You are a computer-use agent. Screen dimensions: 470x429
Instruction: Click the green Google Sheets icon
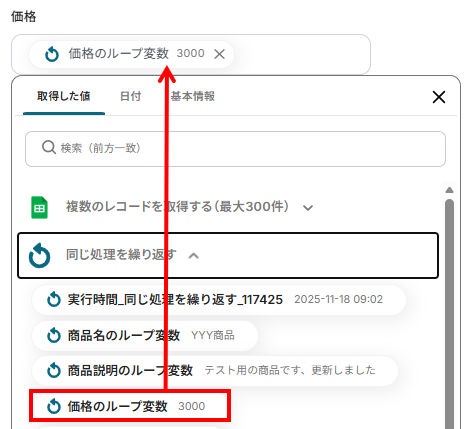(39, 207)
